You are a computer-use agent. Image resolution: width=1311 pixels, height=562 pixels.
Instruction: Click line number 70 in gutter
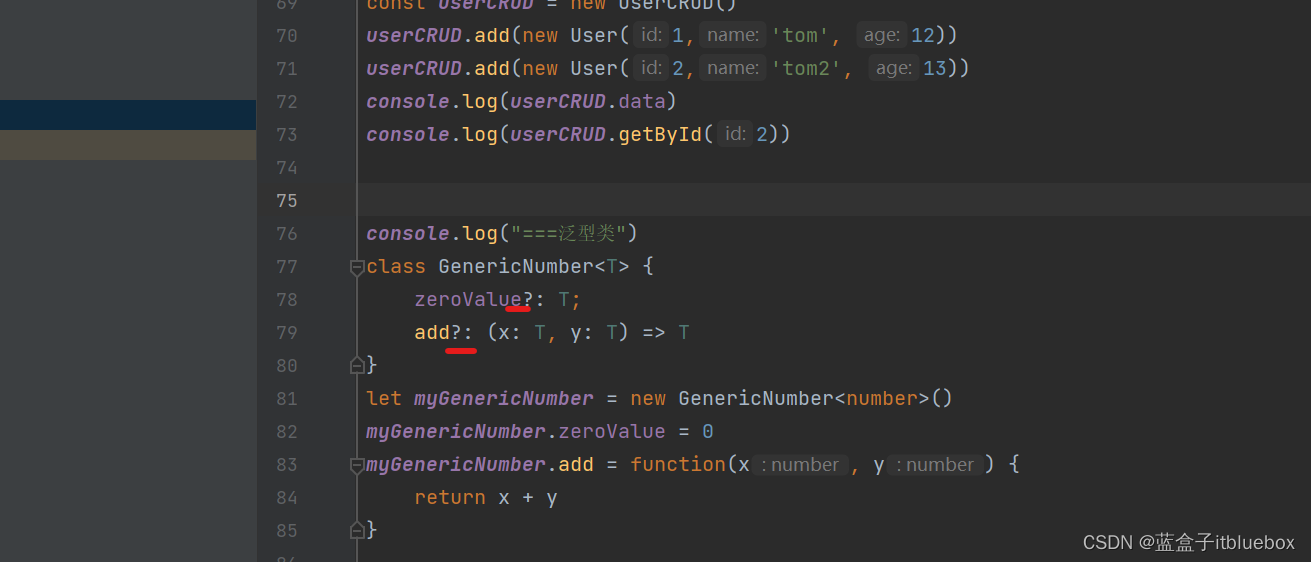coord(286,36)
